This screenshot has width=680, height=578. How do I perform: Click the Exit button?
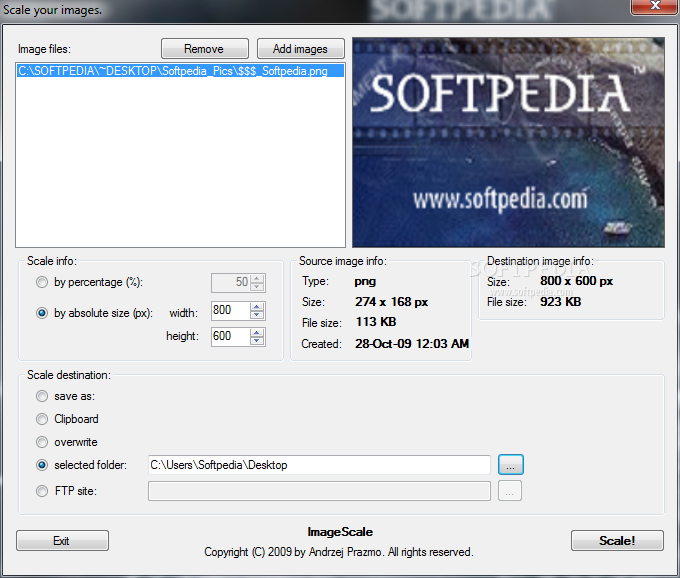(x=62, y=540)
